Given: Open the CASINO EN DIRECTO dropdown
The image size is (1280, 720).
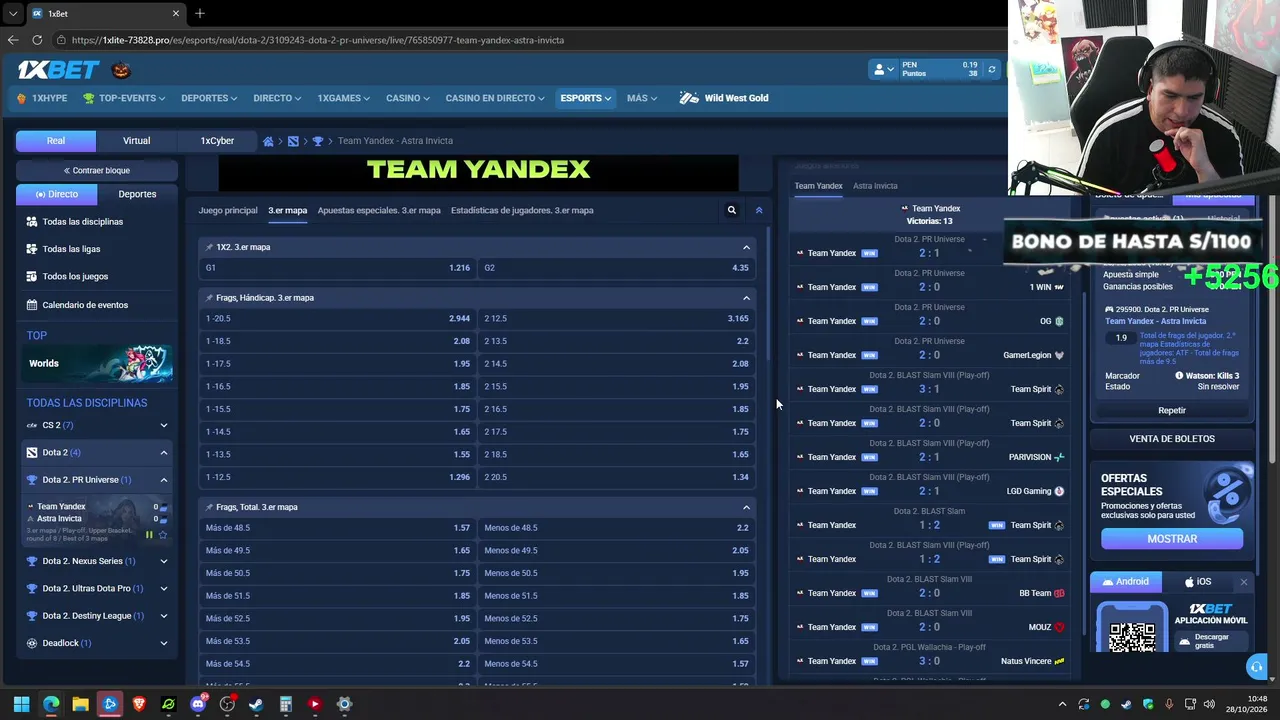Looking at the screenshot, I should [x=495, y=98].
